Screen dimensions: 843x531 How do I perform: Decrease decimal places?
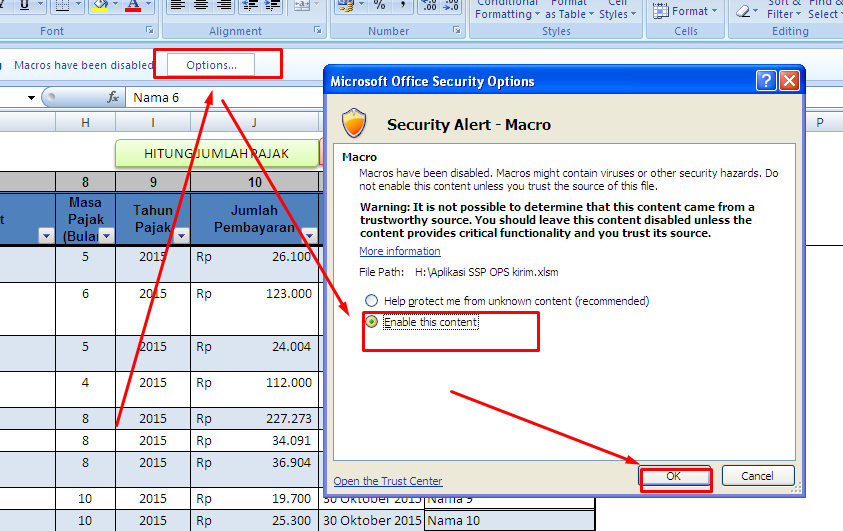[451, 5]
